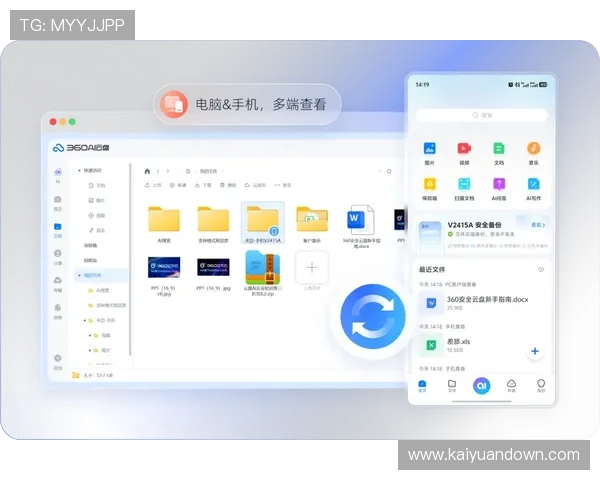Click the 上传 upload toolbar button

coord(153,185)
